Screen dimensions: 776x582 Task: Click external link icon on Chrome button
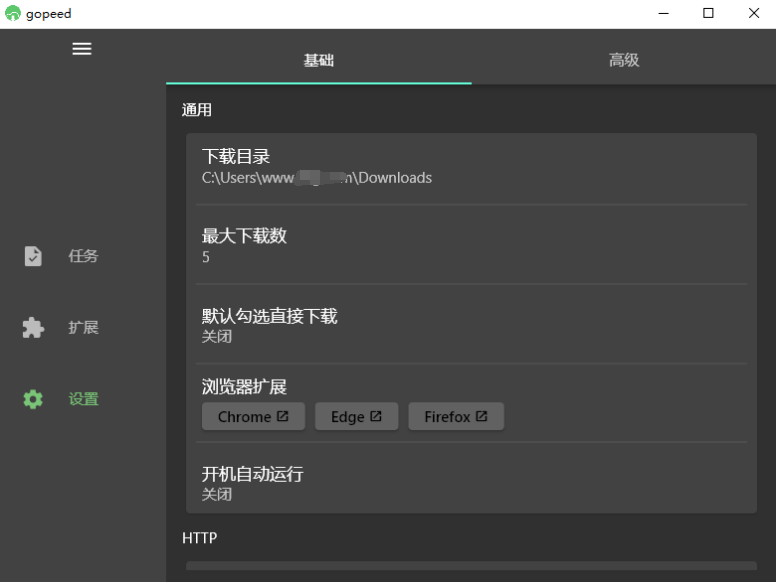[x=283, y=416]
